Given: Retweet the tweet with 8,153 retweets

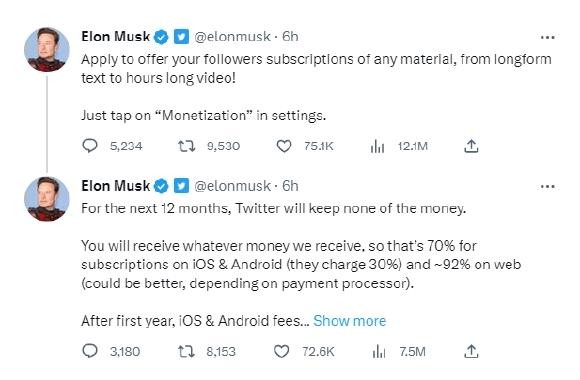Looking at the screenshot, I should [x=186, y=351].
